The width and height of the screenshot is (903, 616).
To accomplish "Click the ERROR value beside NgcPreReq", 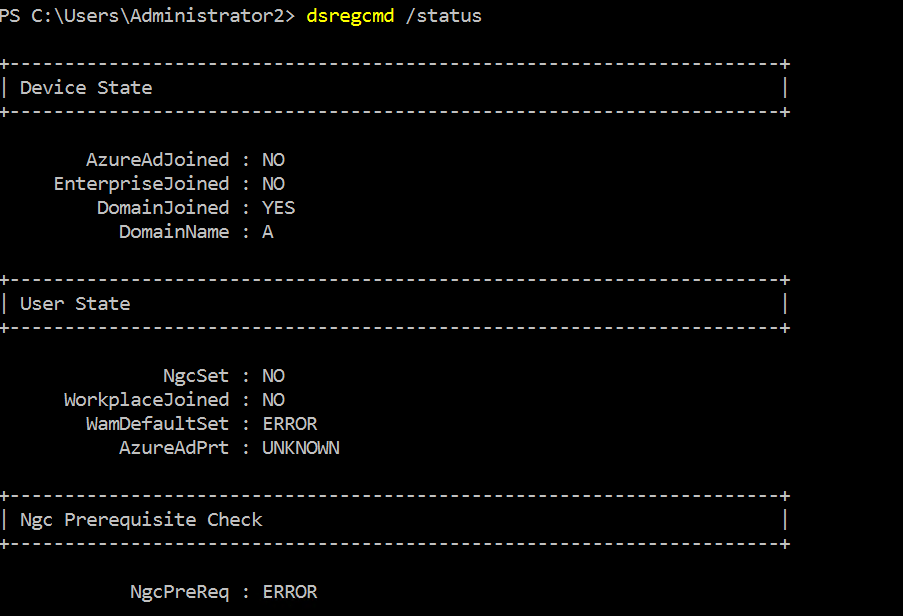I will 290,592.
